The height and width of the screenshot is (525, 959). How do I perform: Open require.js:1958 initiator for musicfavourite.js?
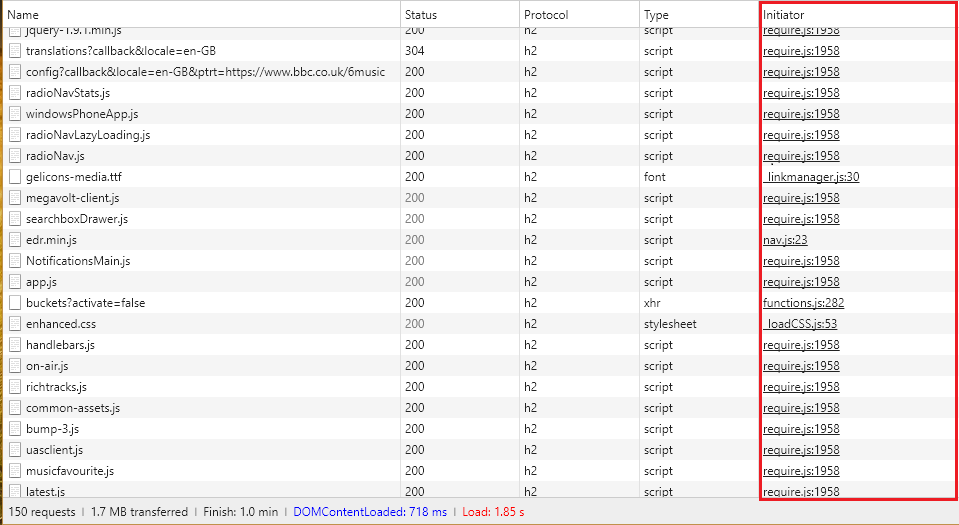pyautogui.click(x=801, y=471)
